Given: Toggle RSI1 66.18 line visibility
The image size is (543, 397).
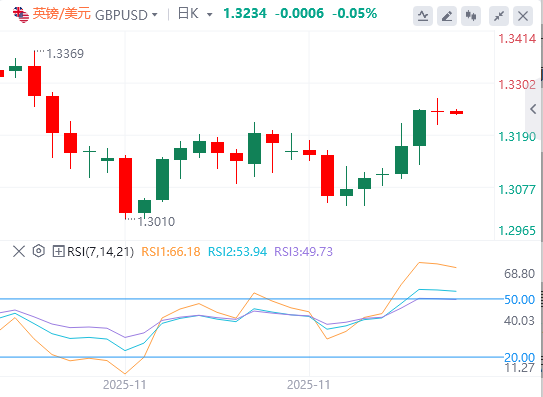Looking at the screenshot, I should pos(171,252).
